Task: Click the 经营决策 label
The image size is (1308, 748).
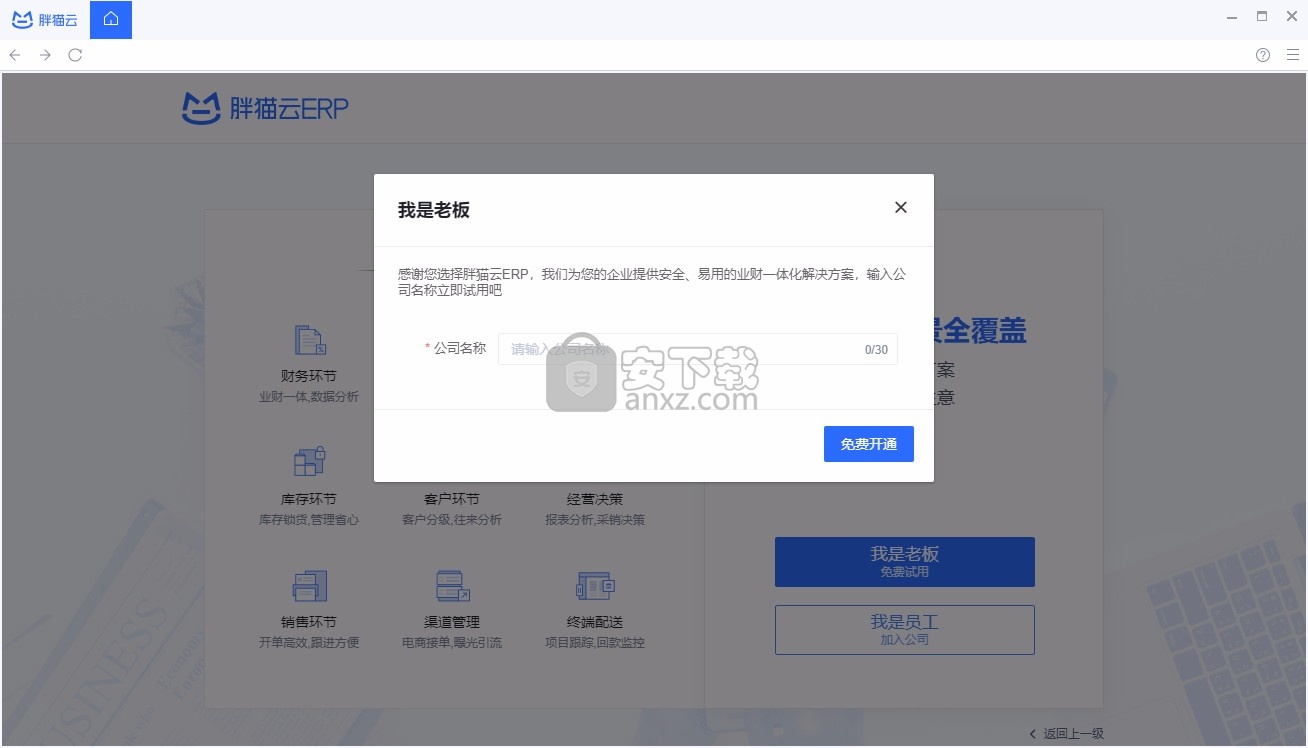Action: (595, 499)
